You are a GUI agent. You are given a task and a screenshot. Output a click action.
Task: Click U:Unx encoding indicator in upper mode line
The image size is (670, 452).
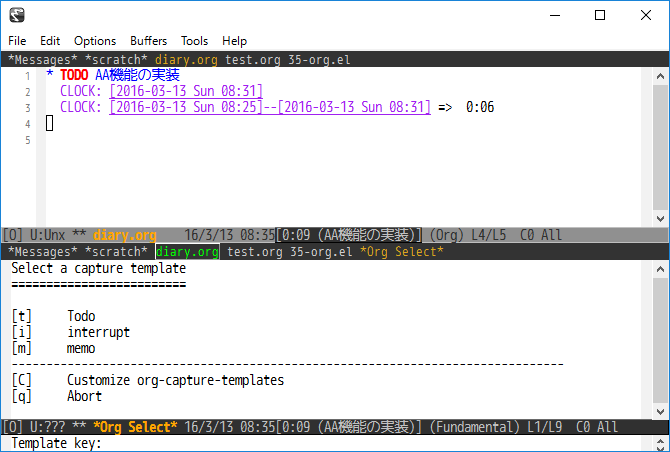pyautogui.click(x=47, y=235)
